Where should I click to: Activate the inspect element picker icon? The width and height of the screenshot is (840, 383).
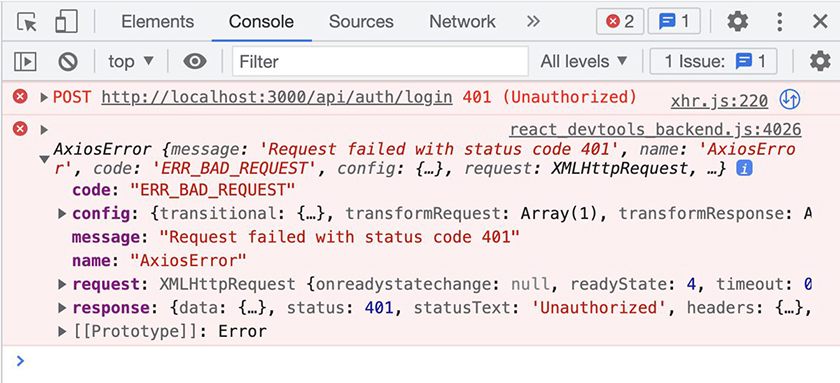[27, 22]
